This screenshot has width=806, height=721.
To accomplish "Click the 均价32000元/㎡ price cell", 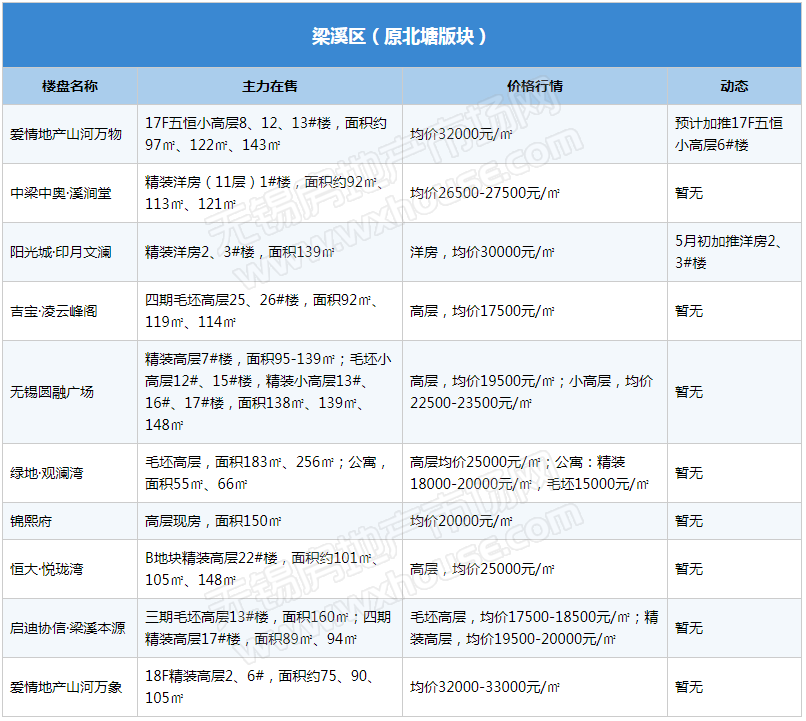I will [x=462, y=134].
